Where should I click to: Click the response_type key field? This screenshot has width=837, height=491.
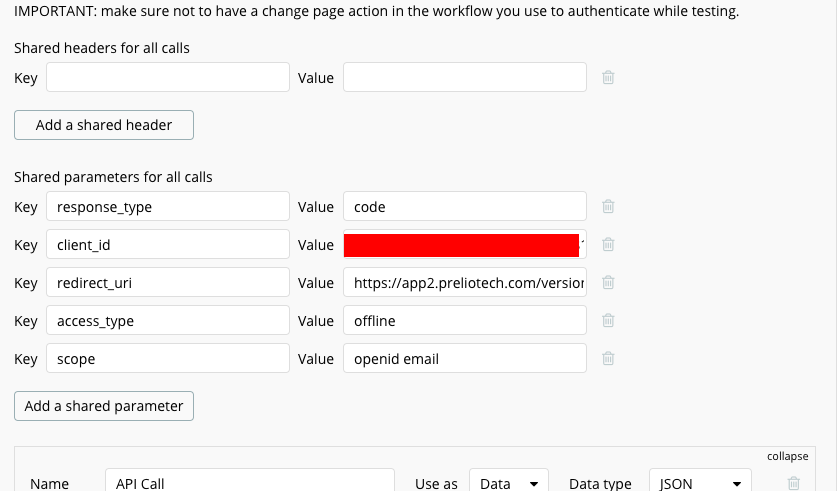167,207
